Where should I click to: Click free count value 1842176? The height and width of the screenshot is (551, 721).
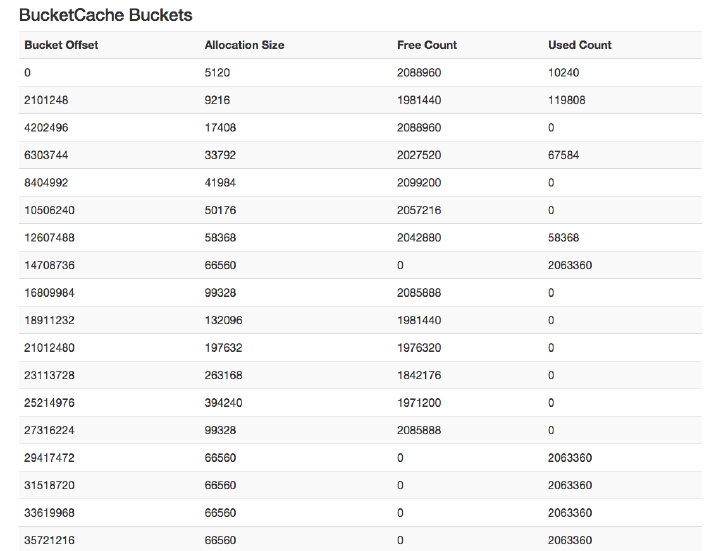point(419,375)
